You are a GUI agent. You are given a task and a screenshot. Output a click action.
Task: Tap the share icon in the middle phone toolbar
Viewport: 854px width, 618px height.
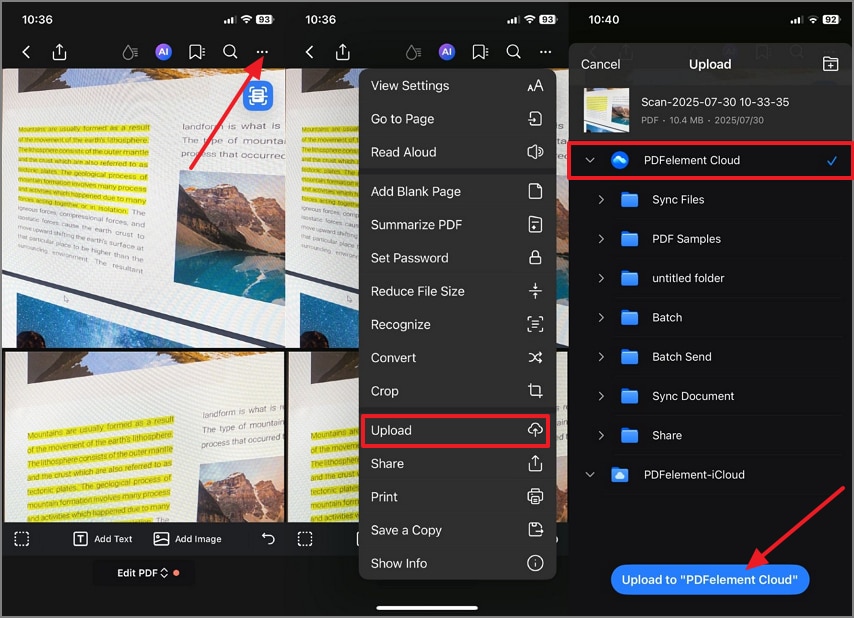pos(343,52)
